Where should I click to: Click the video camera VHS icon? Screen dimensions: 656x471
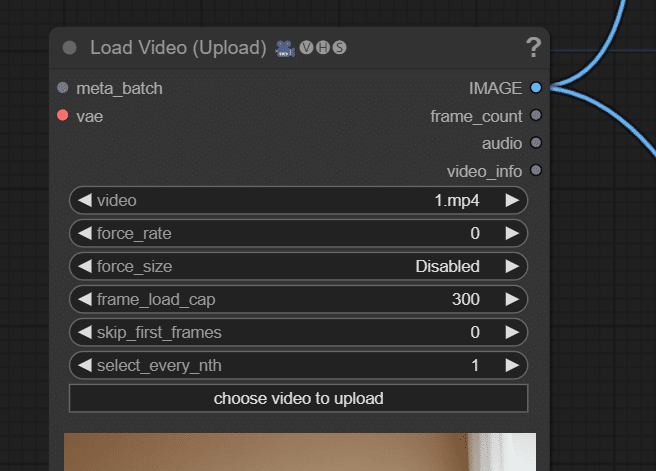coord(285,48)
